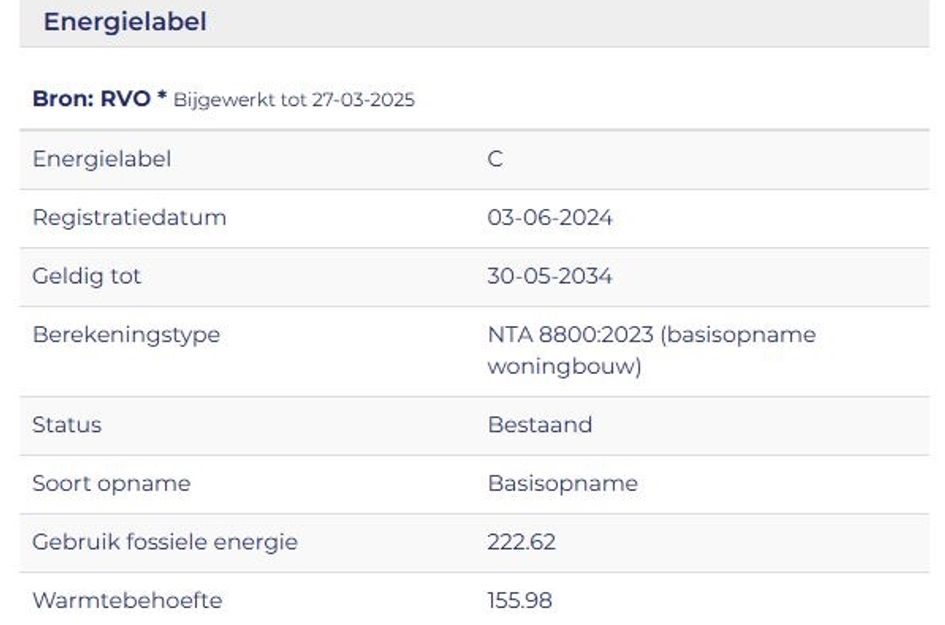Screen dimensions: 945x625
Task: Click the Warmtebehoefte row label
Action: (x=127, y=601)
